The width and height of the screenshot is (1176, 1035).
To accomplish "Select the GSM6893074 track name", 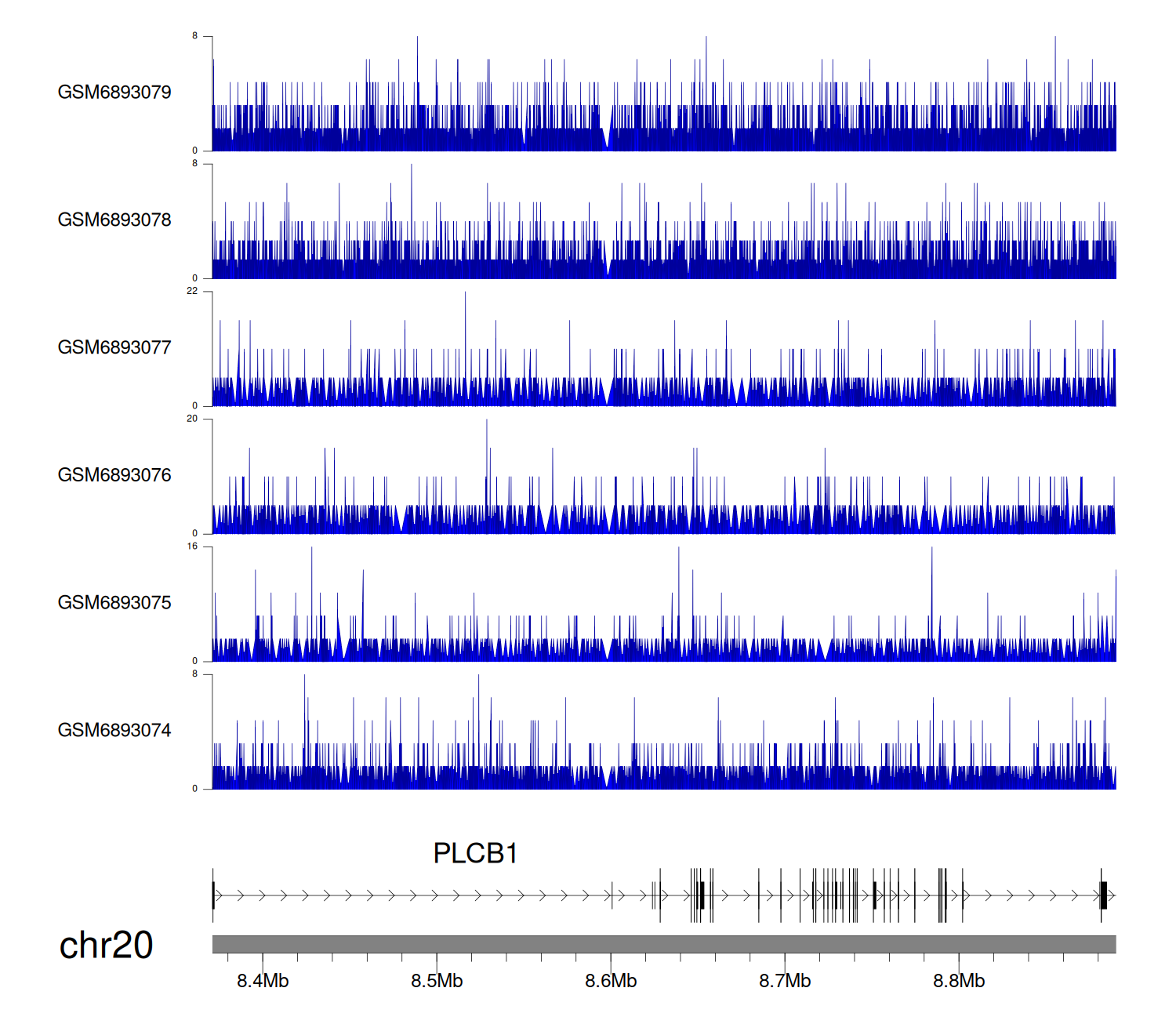I will [114, 731].
